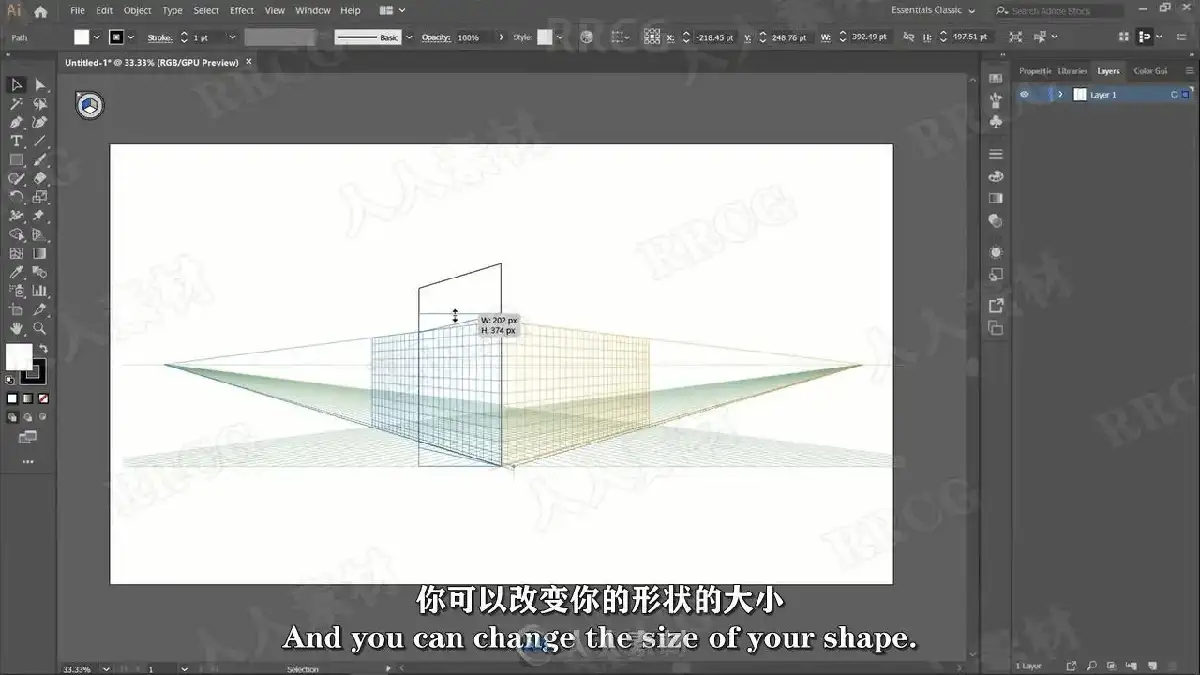Reset to default fill and stroke

pos(10,379)
